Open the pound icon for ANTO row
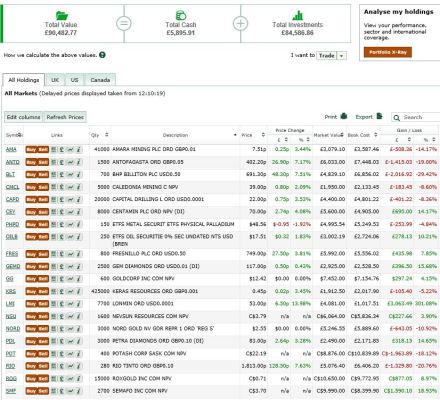The image size is (440, 400). pyautogui.click(x=62, y=162)
